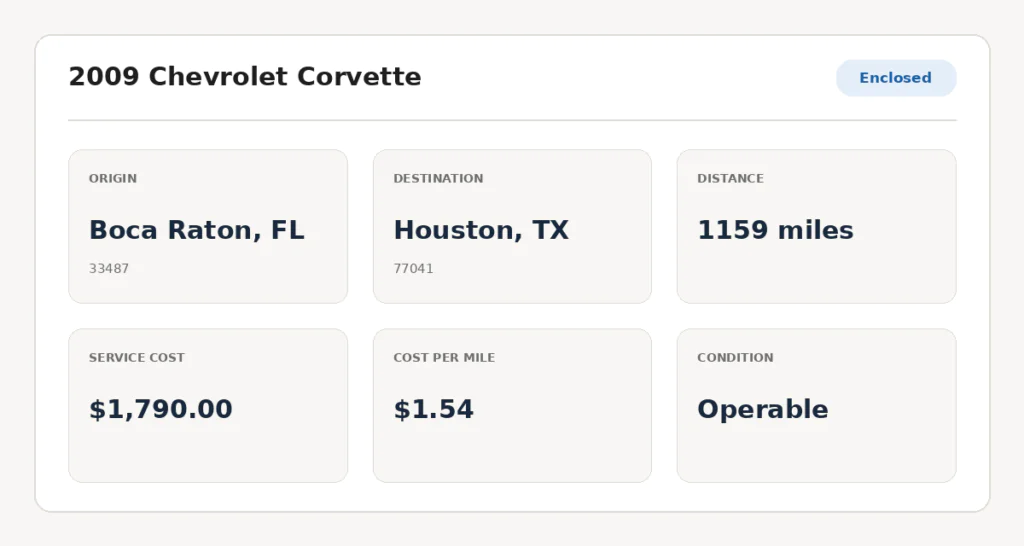This screenshot has width=1024, height=546.
Task: Click the ORIGIN label
Action: click(113, 178)
